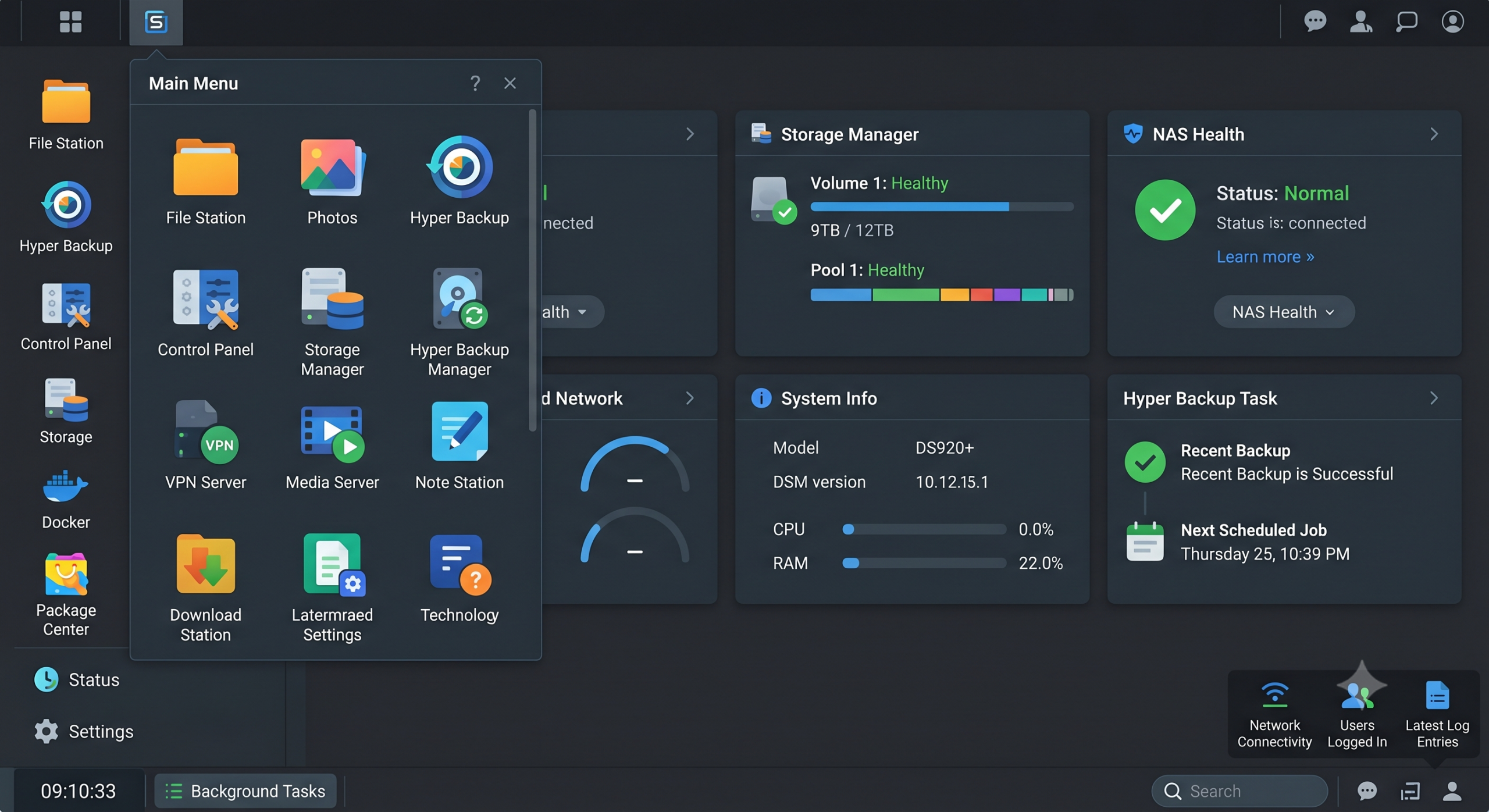1489x812 pixels.
Task: Expand the Network widget chevron
Action: pyautogui.click(x=690, y=398)
